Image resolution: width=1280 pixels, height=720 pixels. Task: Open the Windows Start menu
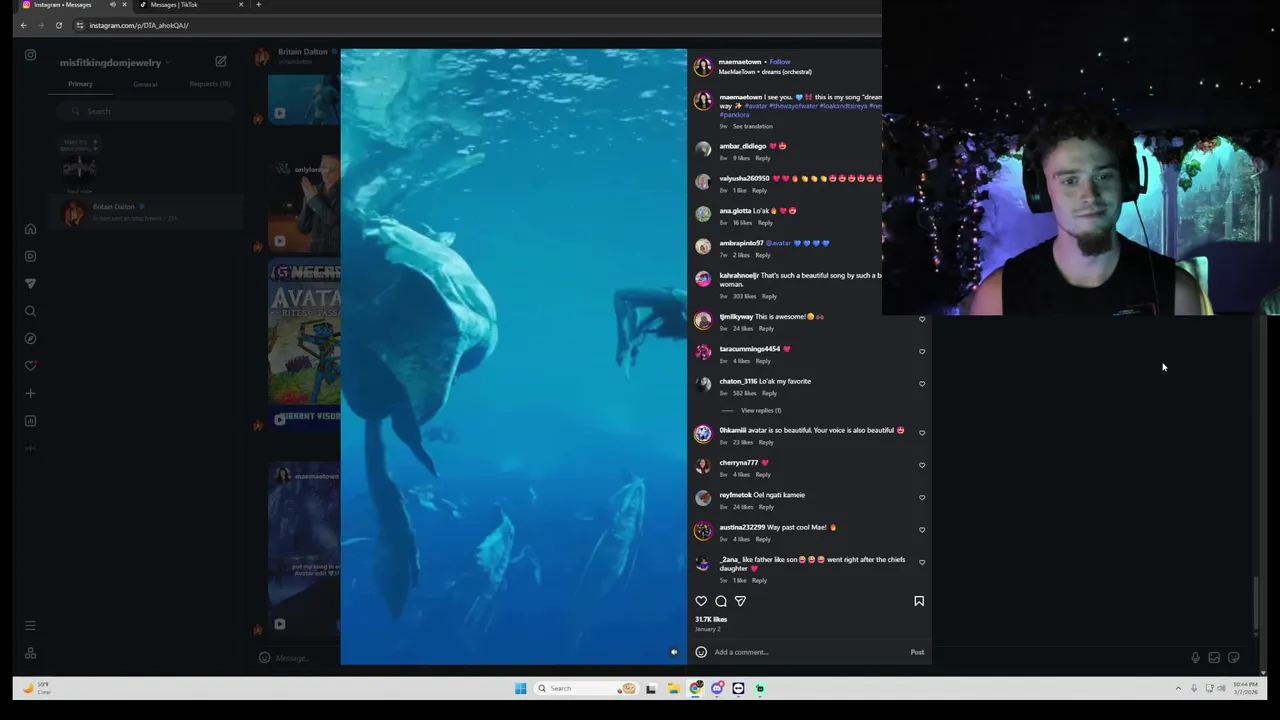click(520, 688)
